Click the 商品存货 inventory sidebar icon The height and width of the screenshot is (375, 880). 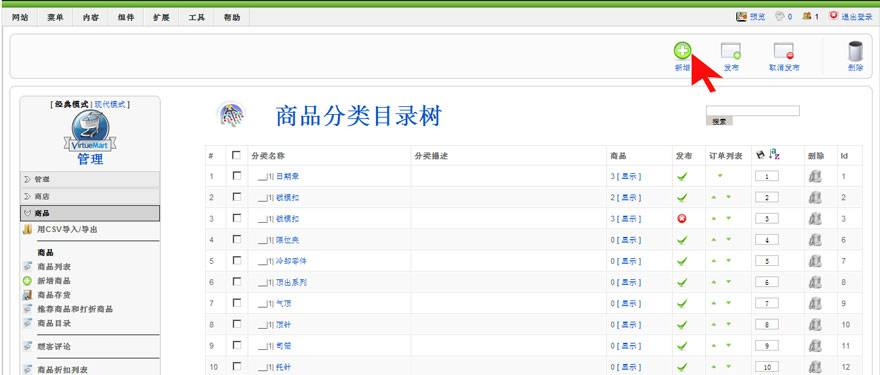28,295
